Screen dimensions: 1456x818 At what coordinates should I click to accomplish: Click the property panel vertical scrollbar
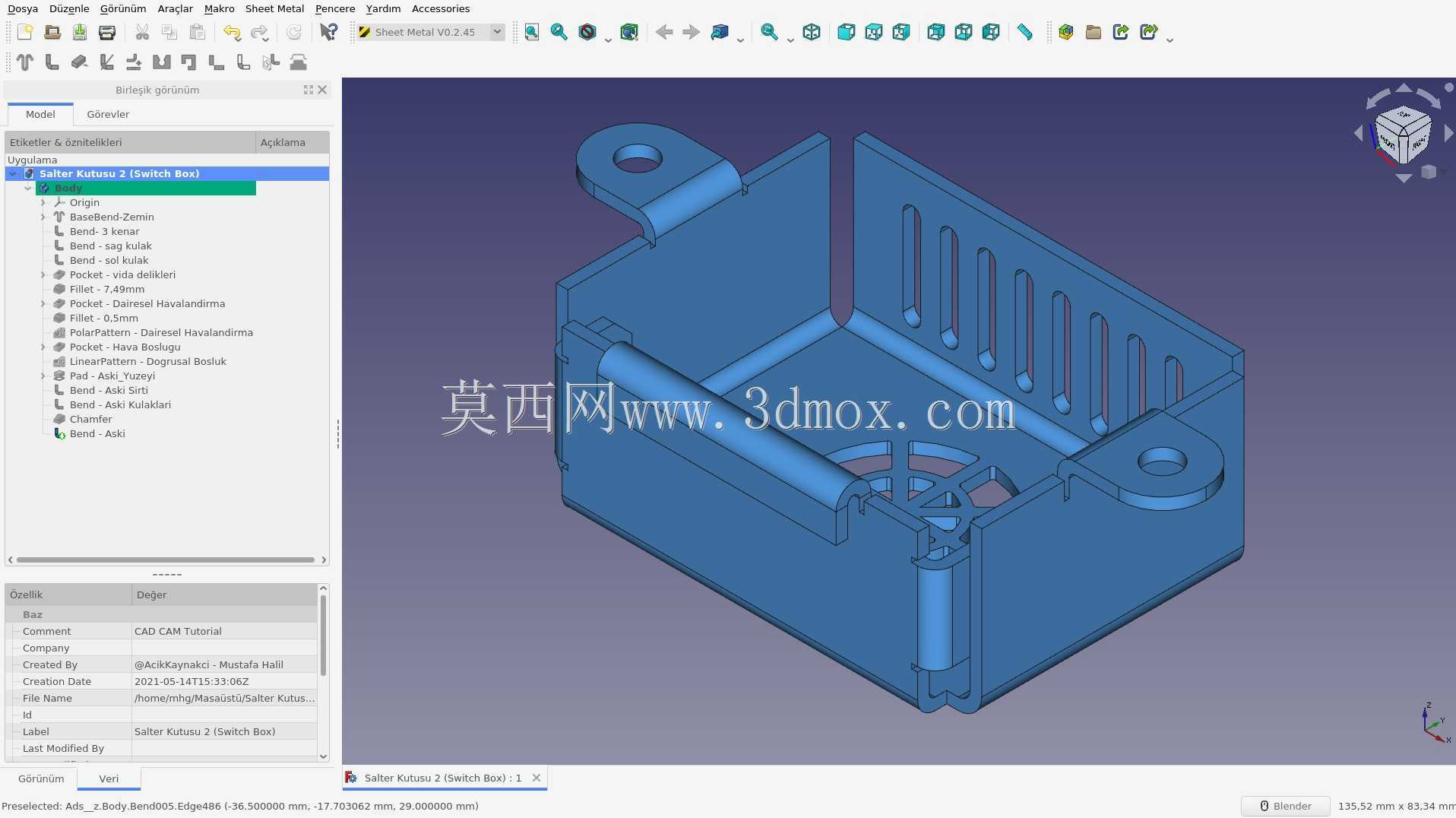click(324, 636)
